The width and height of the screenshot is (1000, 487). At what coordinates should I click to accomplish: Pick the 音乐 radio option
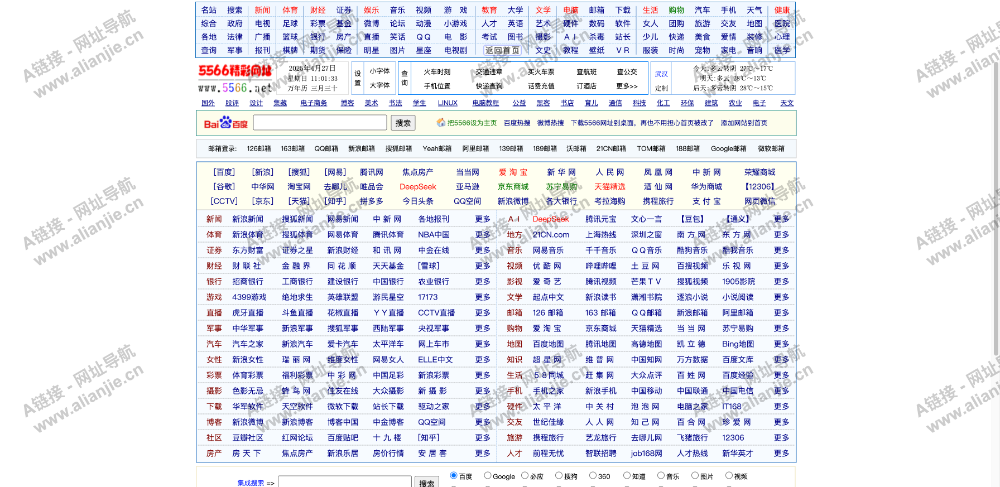pyautogui.click(x=660, y=475)
